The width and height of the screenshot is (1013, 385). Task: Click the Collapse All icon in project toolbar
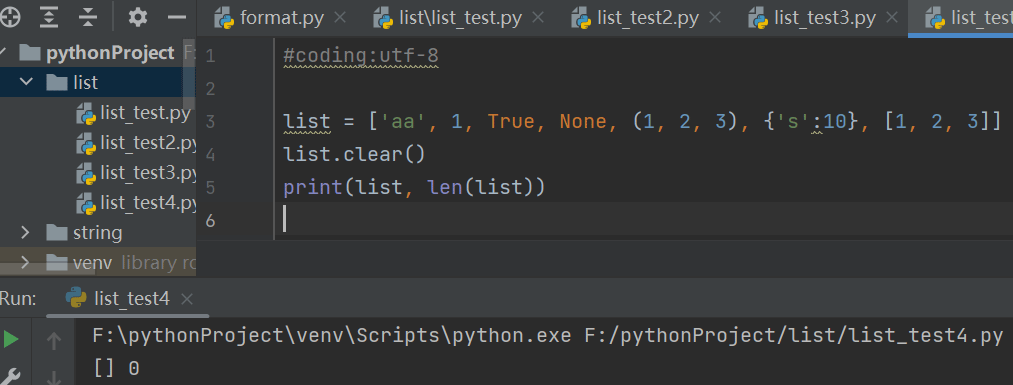click(x=87, y=17)
